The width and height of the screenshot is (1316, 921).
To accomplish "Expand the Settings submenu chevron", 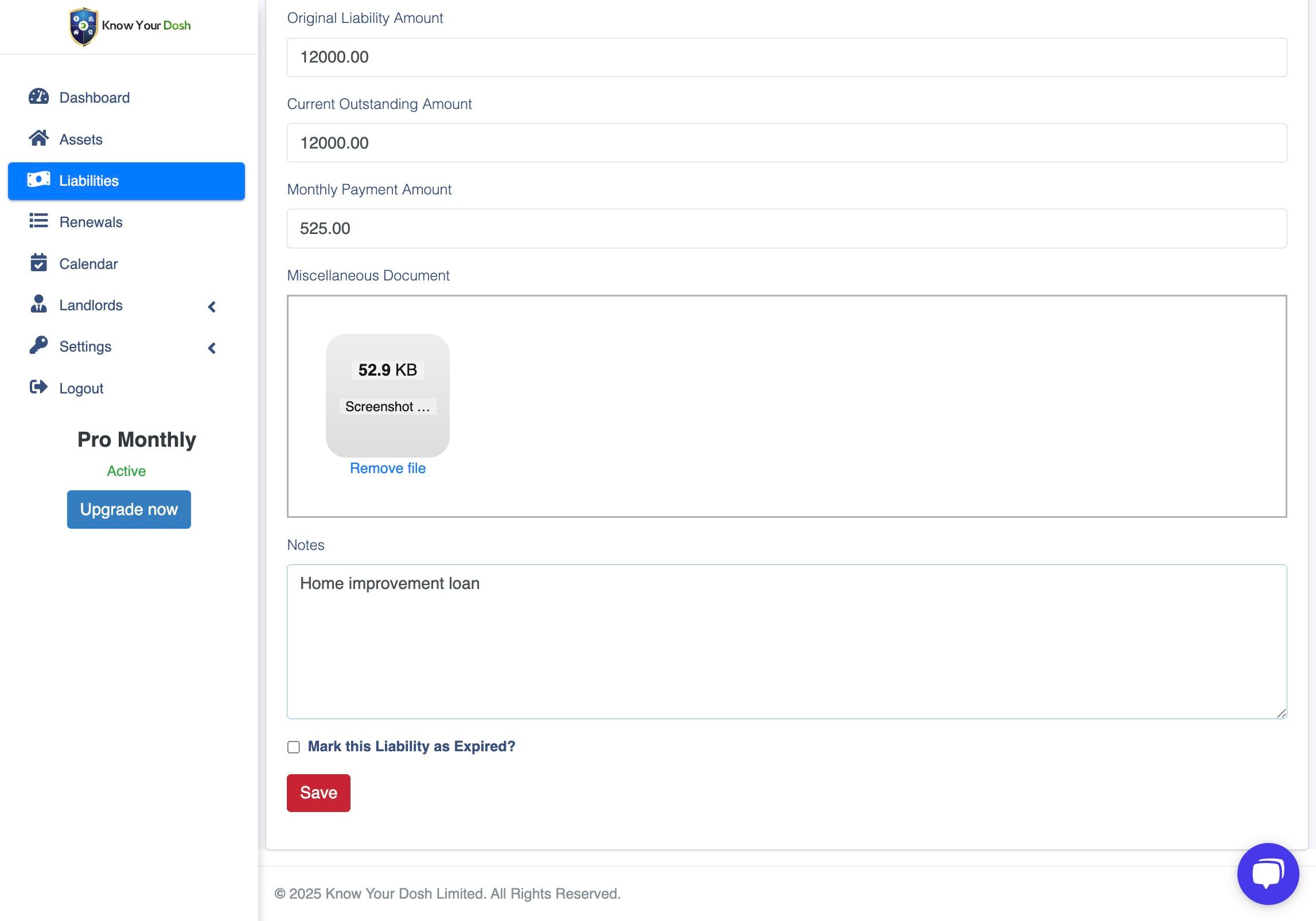I will coord(212,348).
